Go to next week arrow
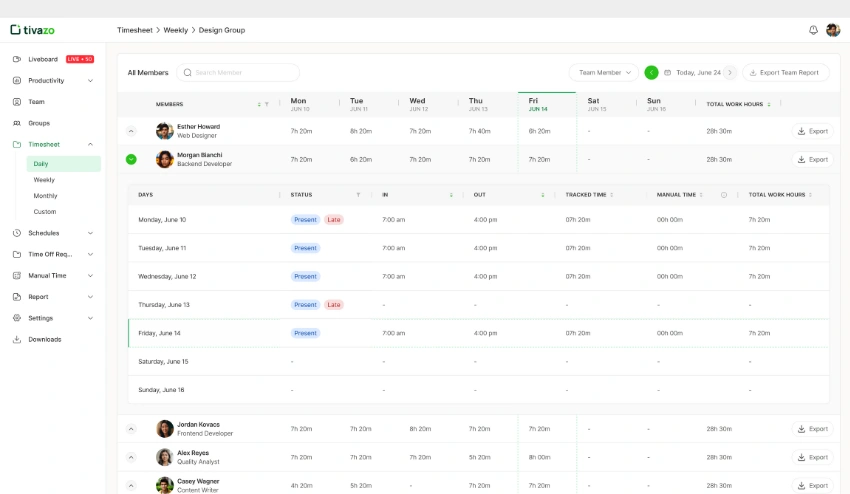 point(730,73)
